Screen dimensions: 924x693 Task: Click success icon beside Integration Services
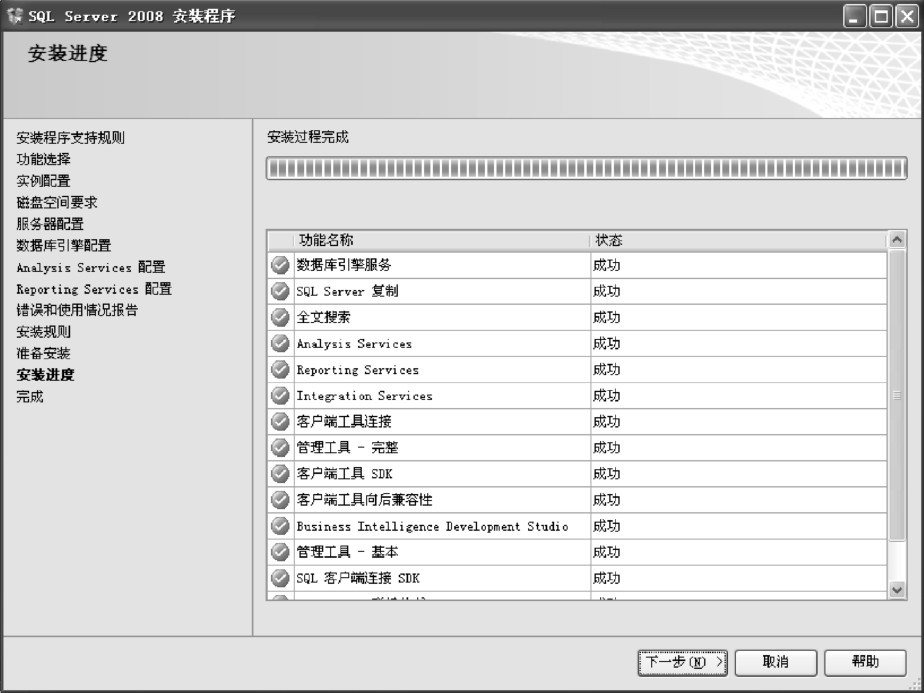280,395
